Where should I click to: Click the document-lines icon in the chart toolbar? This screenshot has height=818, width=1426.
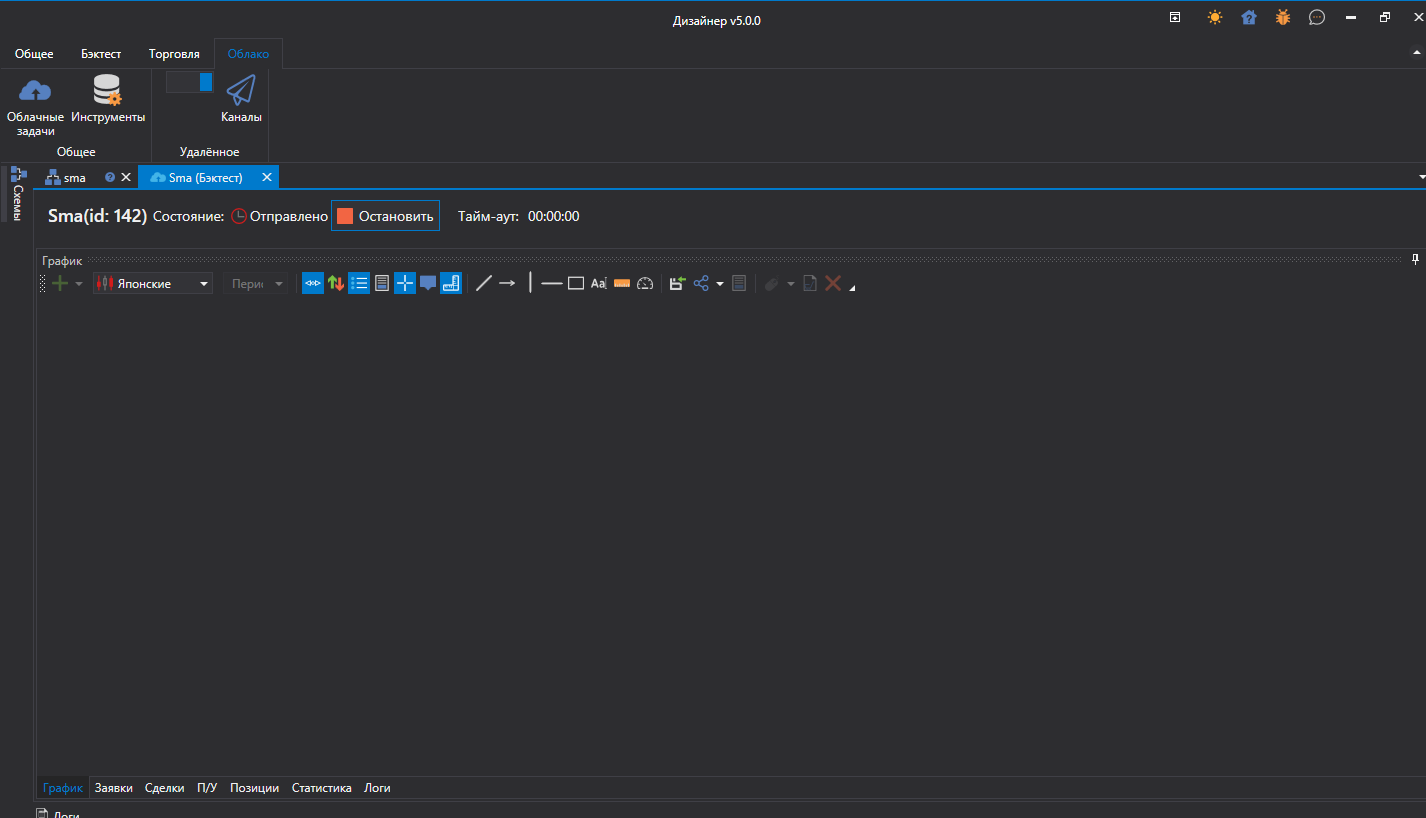click(x=382, y=284)
